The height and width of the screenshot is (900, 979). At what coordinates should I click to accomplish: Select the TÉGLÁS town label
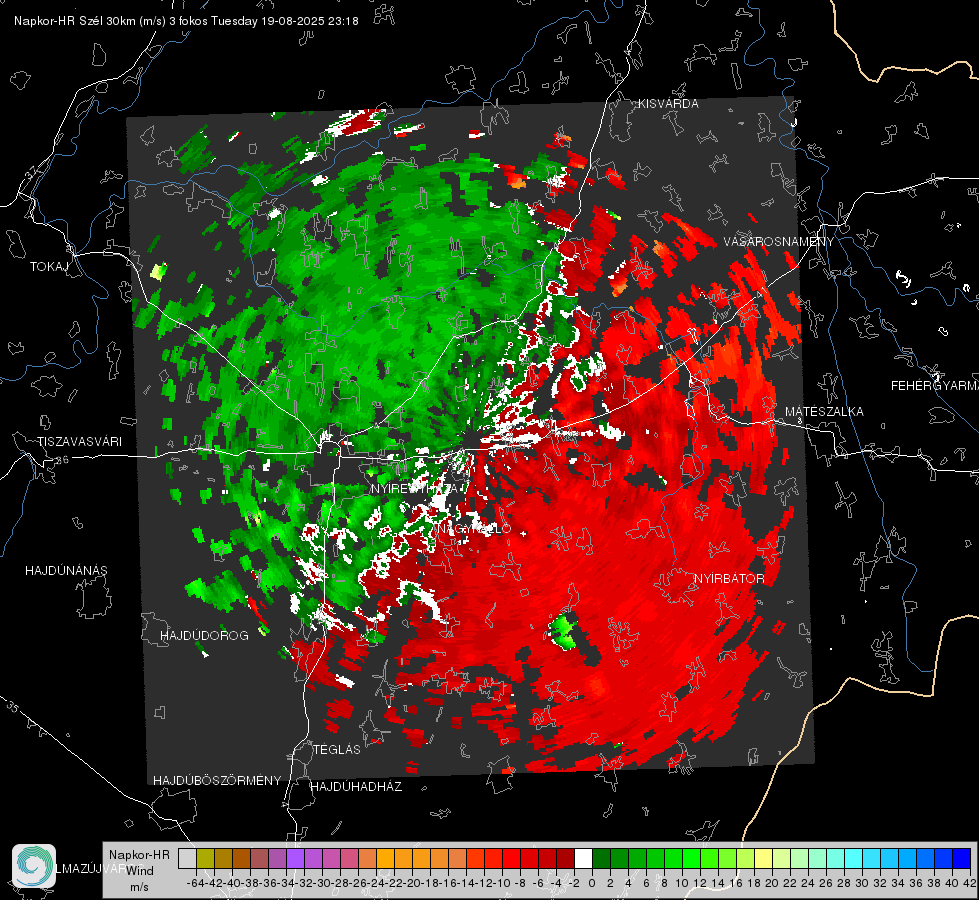(337, 750)
